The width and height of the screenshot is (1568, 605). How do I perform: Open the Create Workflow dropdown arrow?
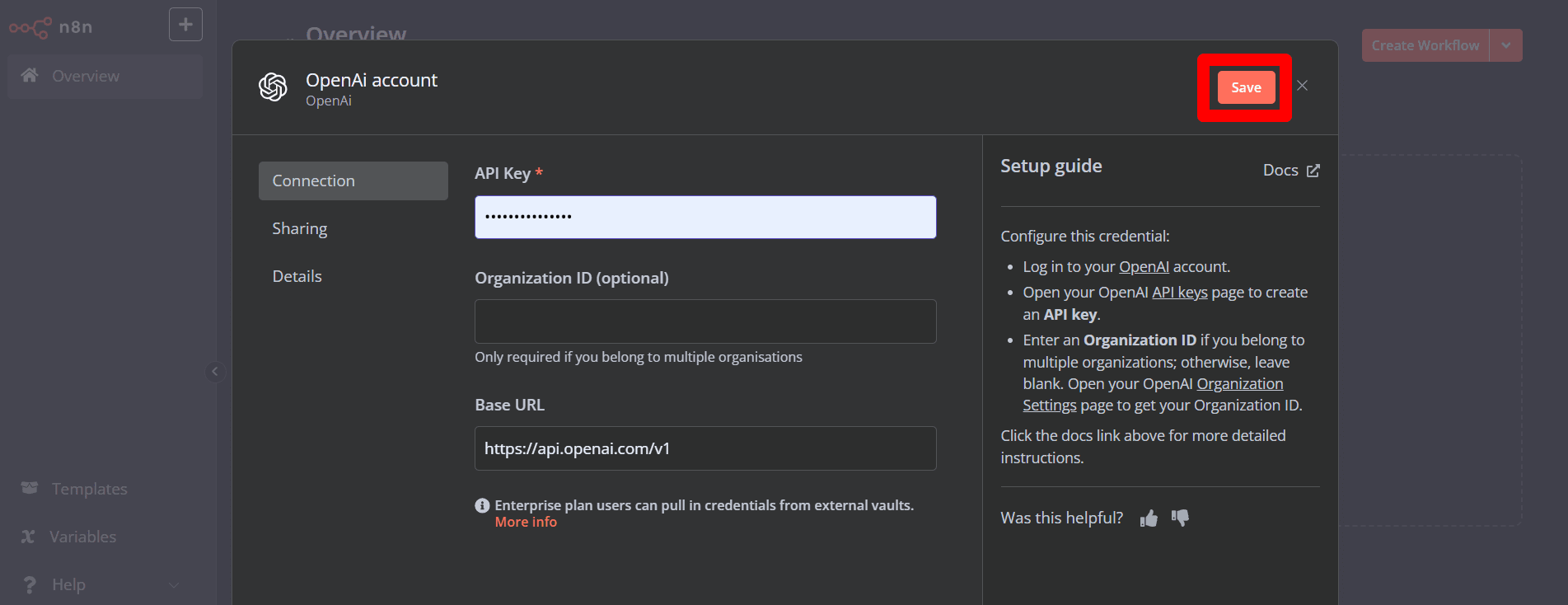pos(1506,45)
